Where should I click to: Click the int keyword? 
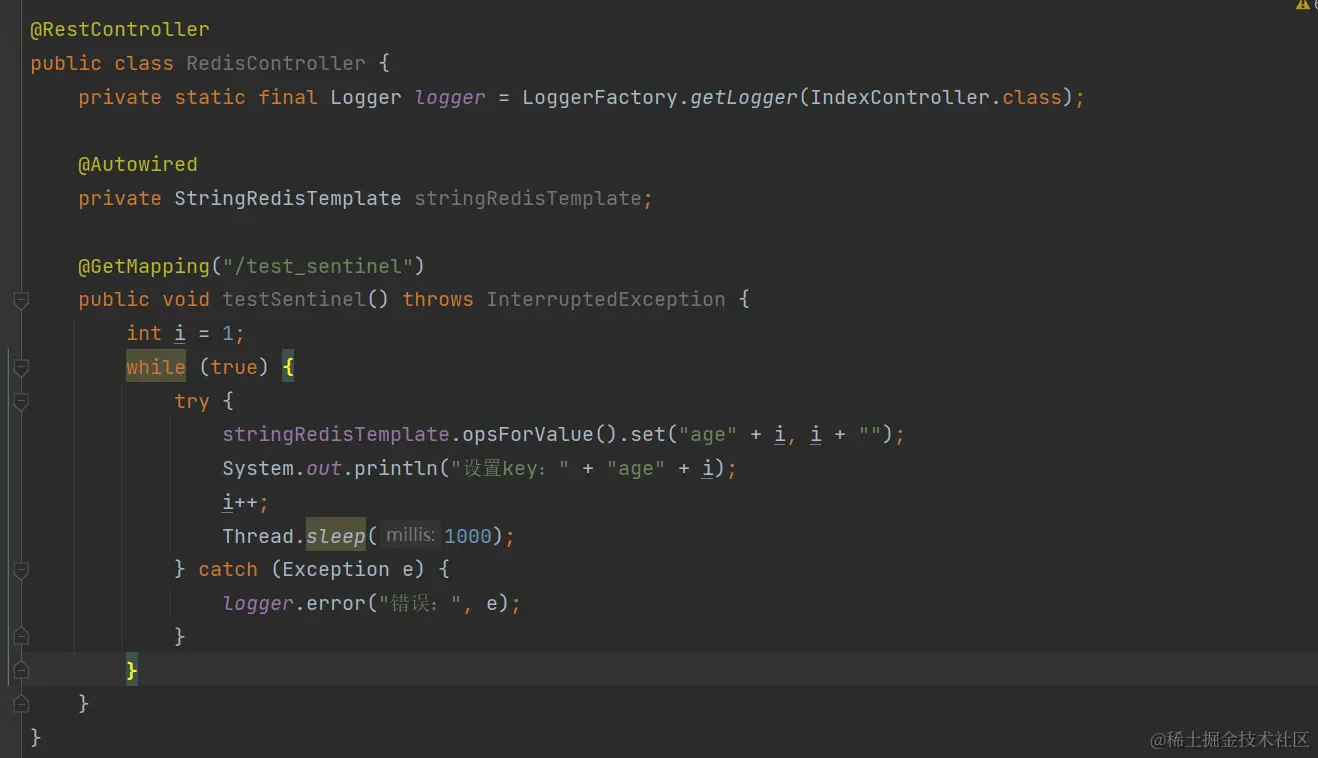(144, 334)
